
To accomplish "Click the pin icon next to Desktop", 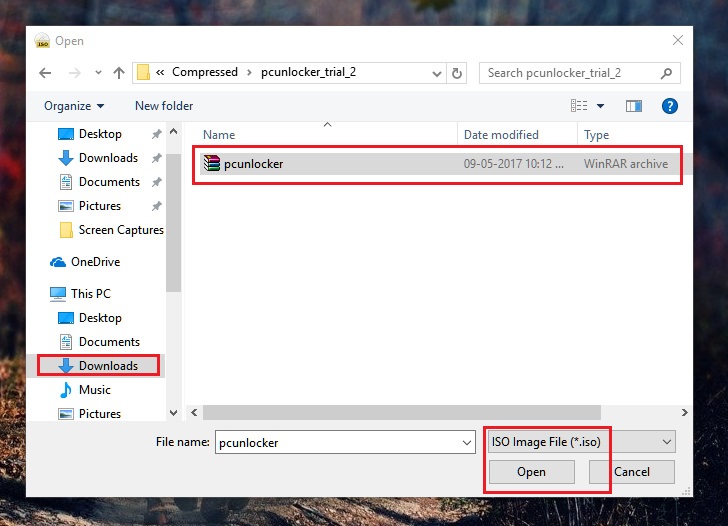I will [156, 134].
